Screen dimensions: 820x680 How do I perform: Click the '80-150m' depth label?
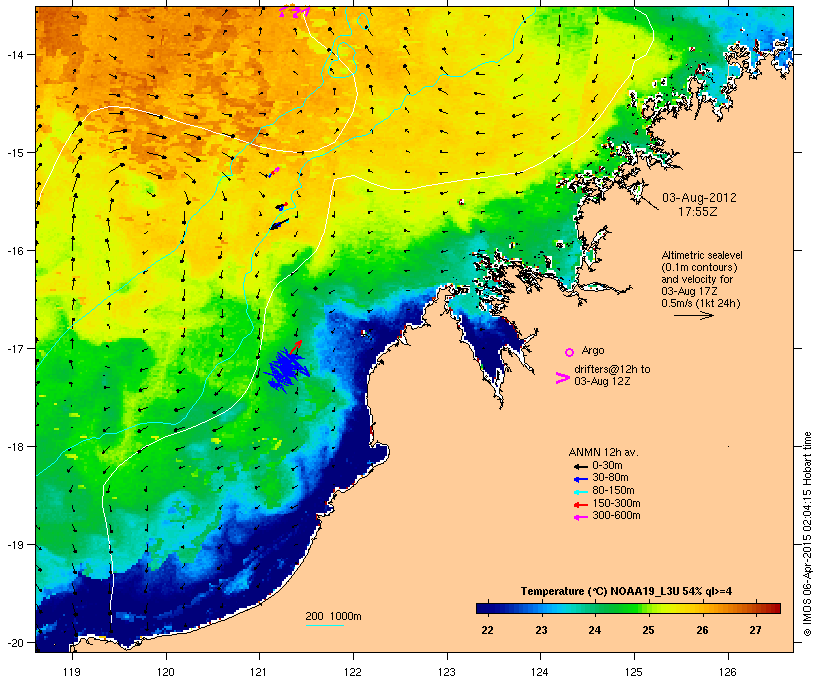613,491
